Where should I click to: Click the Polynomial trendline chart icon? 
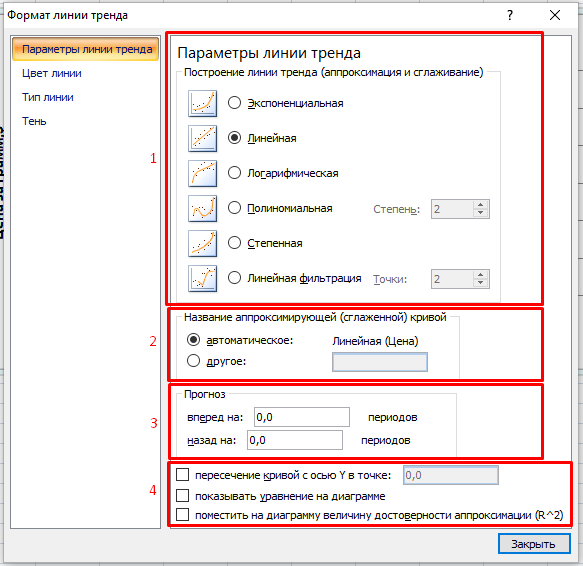point(202,208)
